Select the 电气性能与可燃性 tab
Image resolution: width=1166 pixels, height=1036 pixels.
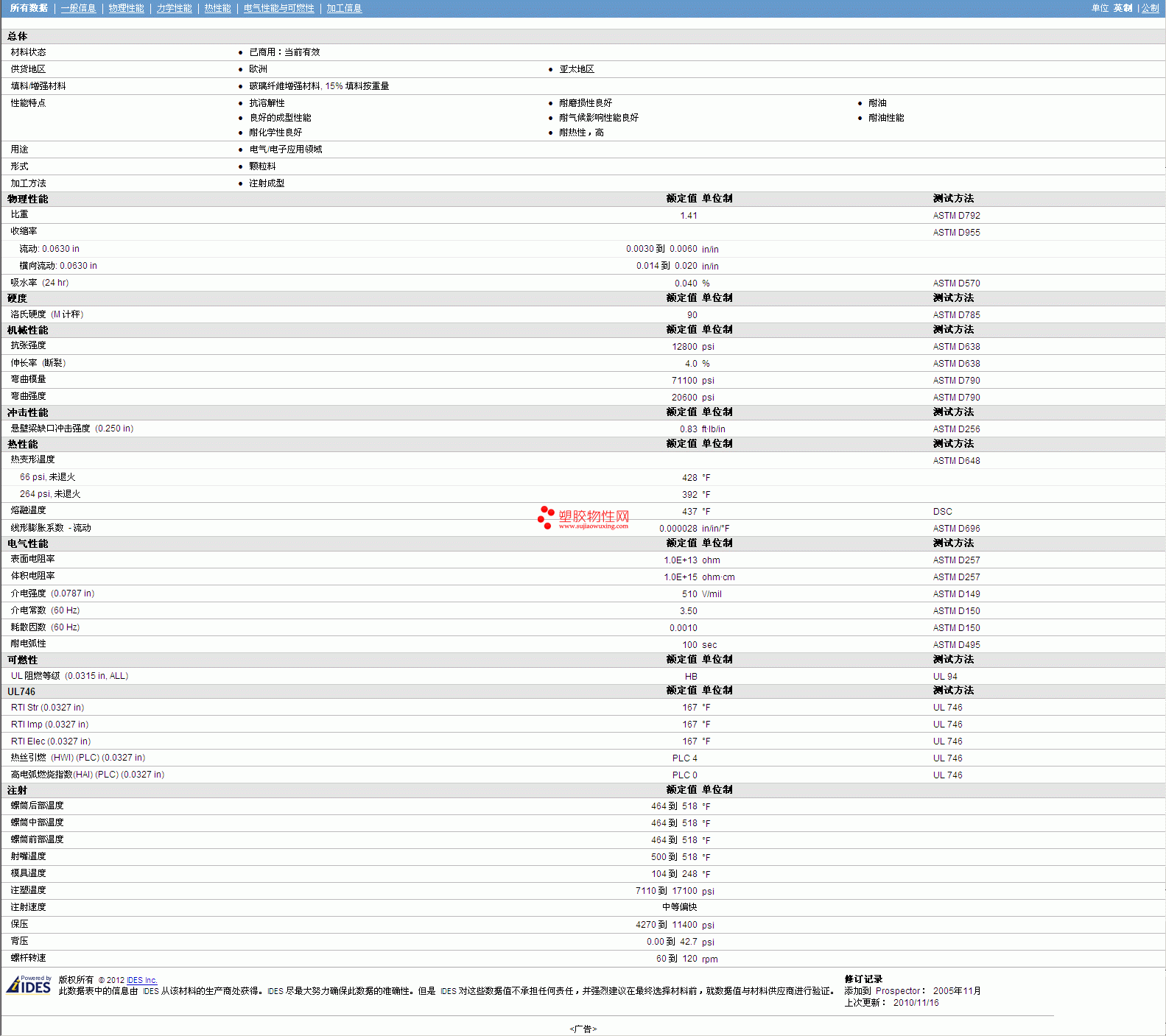(278, 8)
